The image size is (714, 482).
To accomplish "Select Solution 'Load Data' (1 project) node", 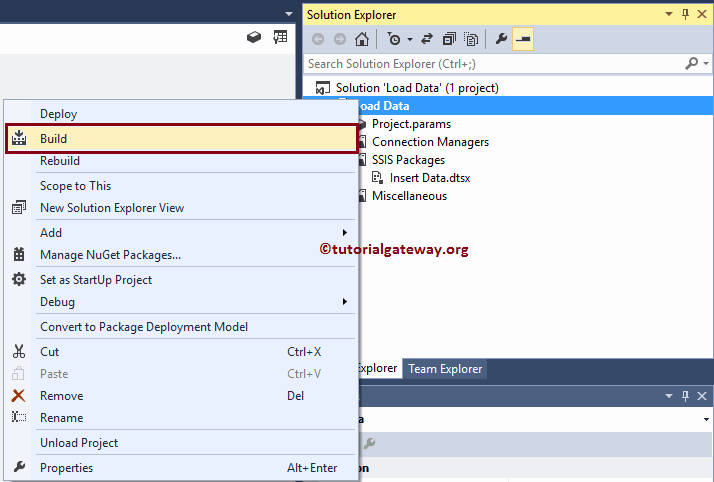I will point(417,88).
